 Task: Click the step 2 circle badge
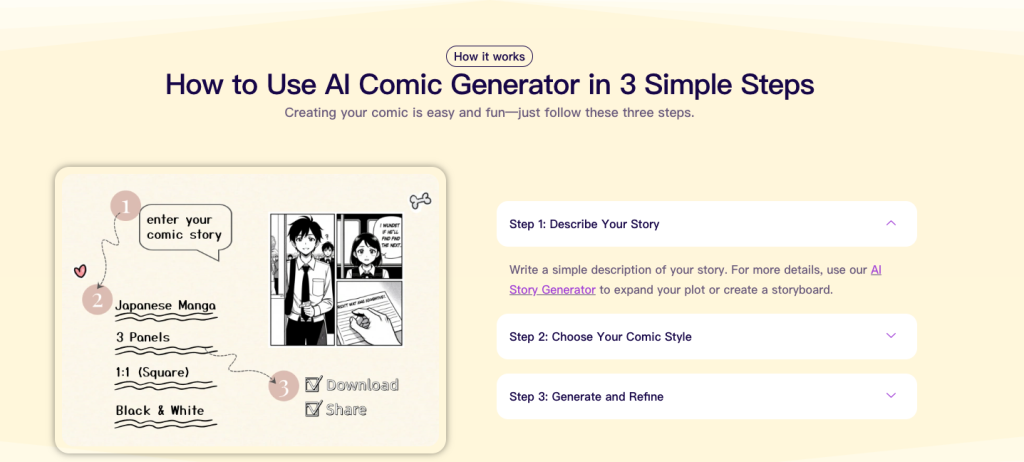tap(97, 299)
